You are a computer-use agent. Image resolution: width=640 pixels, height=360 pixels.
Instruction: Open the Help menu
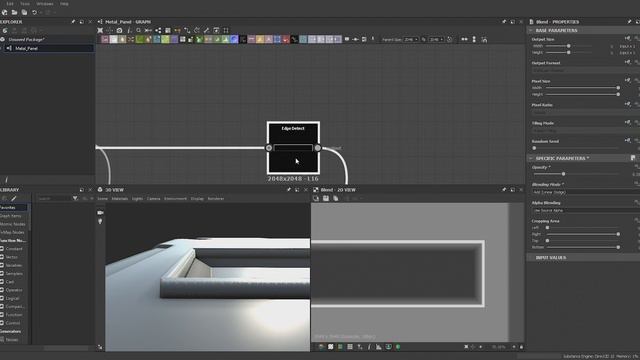(64, 4)
